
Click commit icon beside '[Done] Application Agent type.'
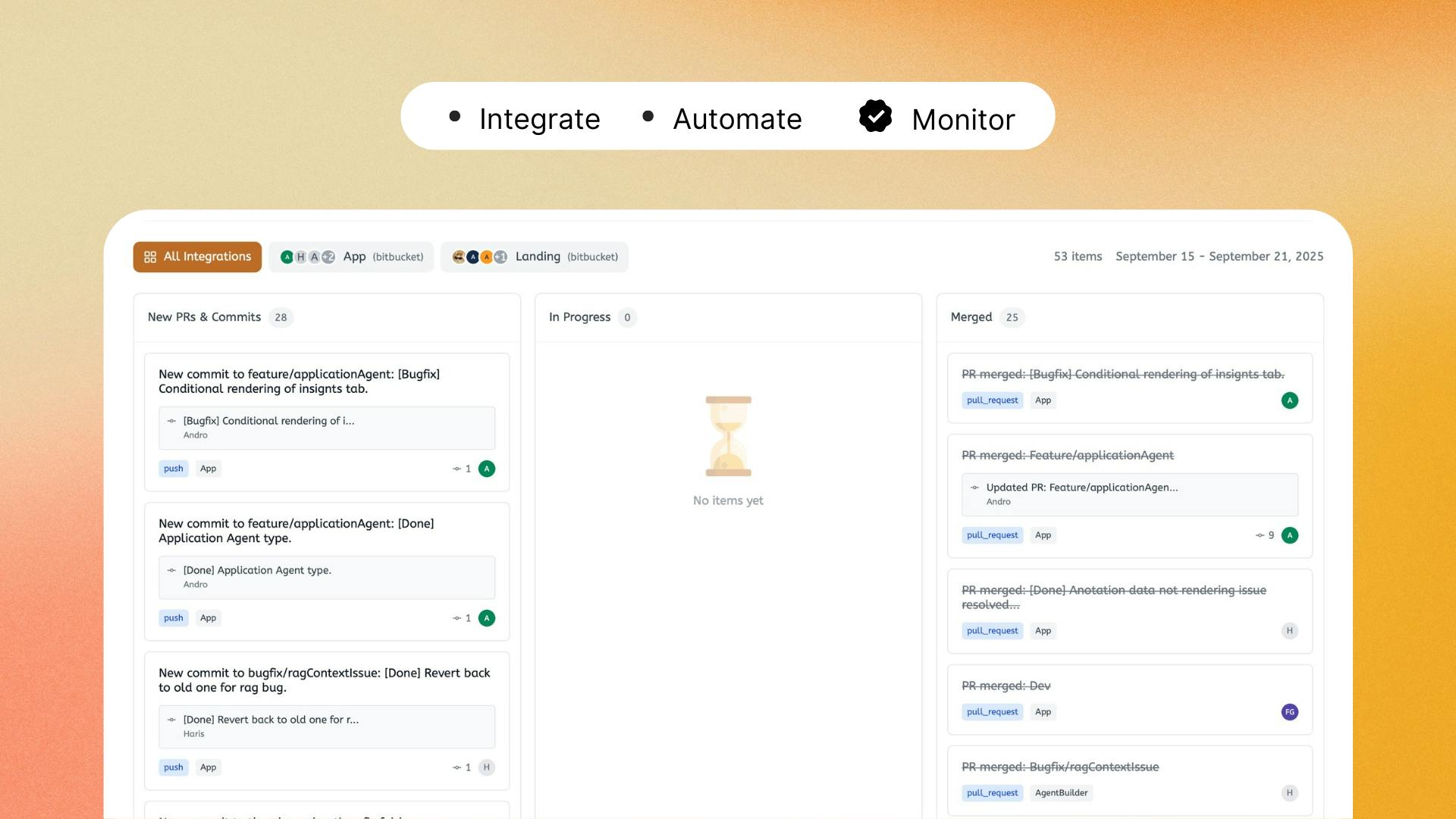tap(171, 570)
